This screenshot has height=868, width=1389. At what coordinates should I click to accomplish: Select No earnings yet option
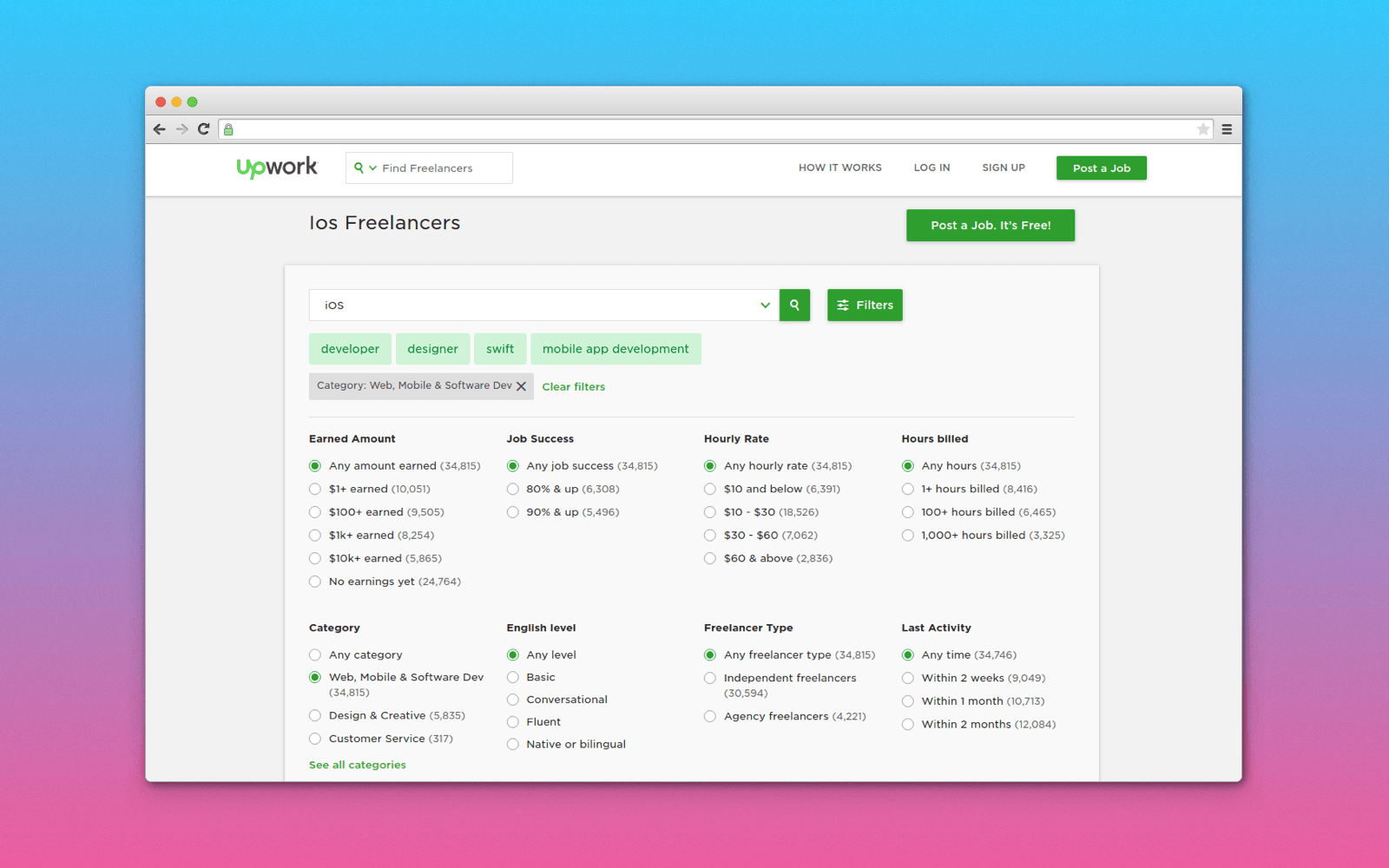tap(315, 582)
